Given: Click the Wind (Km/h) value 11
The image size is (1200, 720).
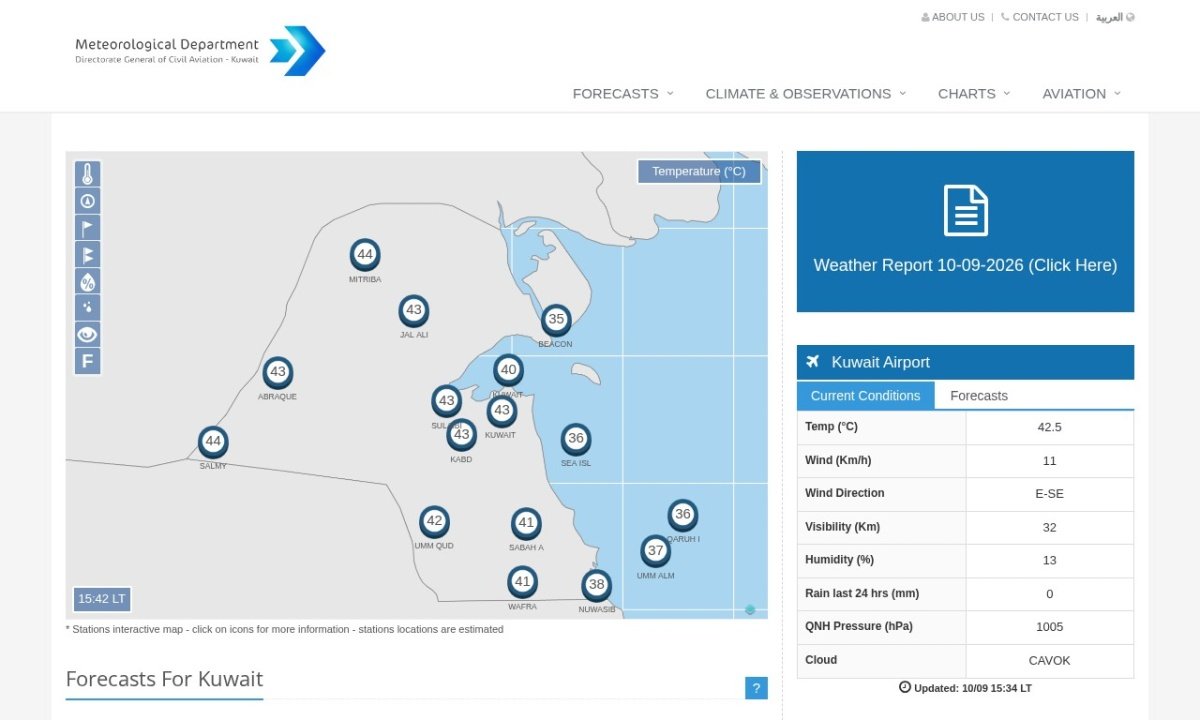Looking at the screenshot, I should [x=1049, y=461].
